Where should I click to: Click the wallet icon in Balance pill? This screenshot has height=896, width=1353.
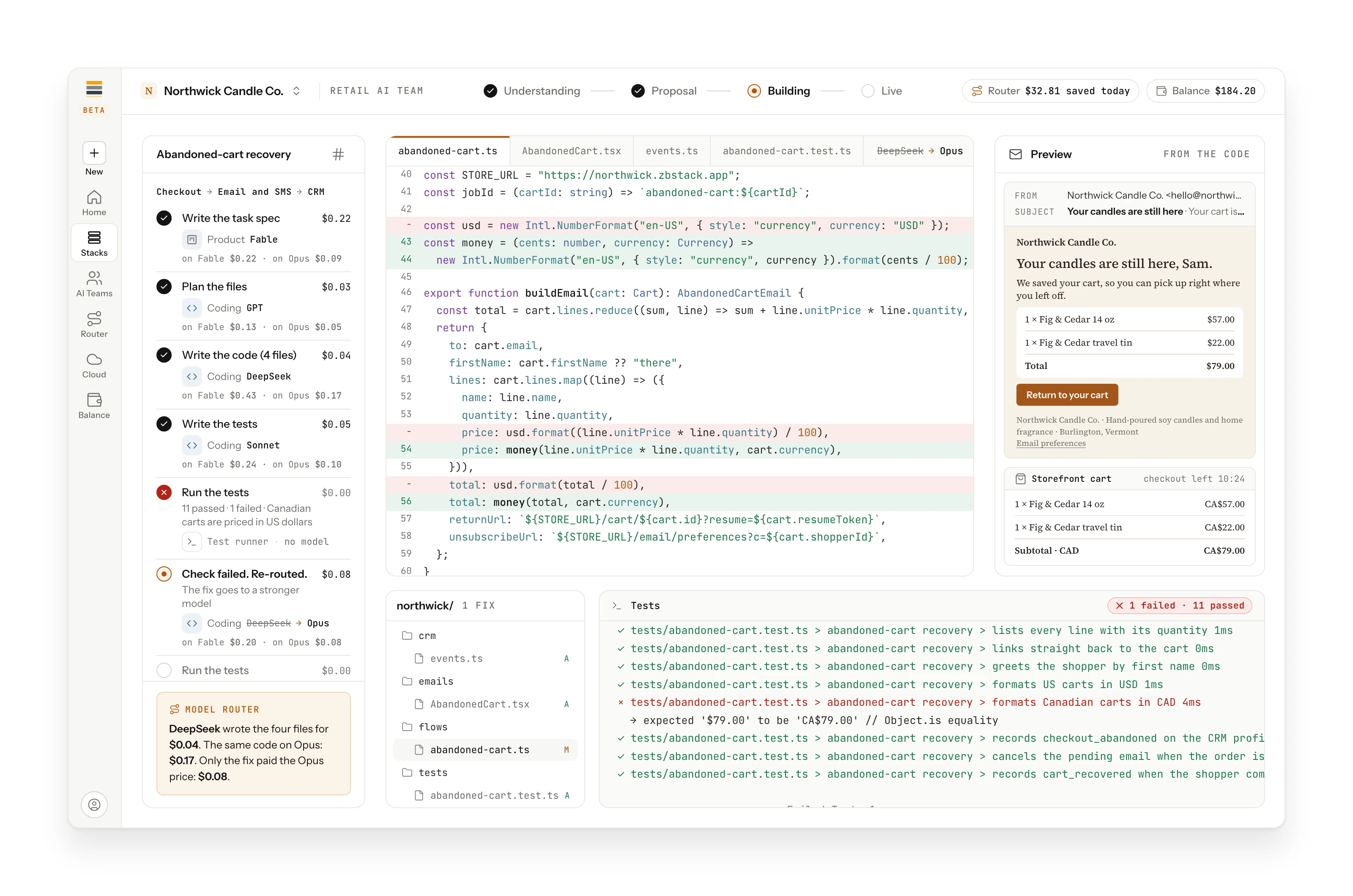point(1161,91)
